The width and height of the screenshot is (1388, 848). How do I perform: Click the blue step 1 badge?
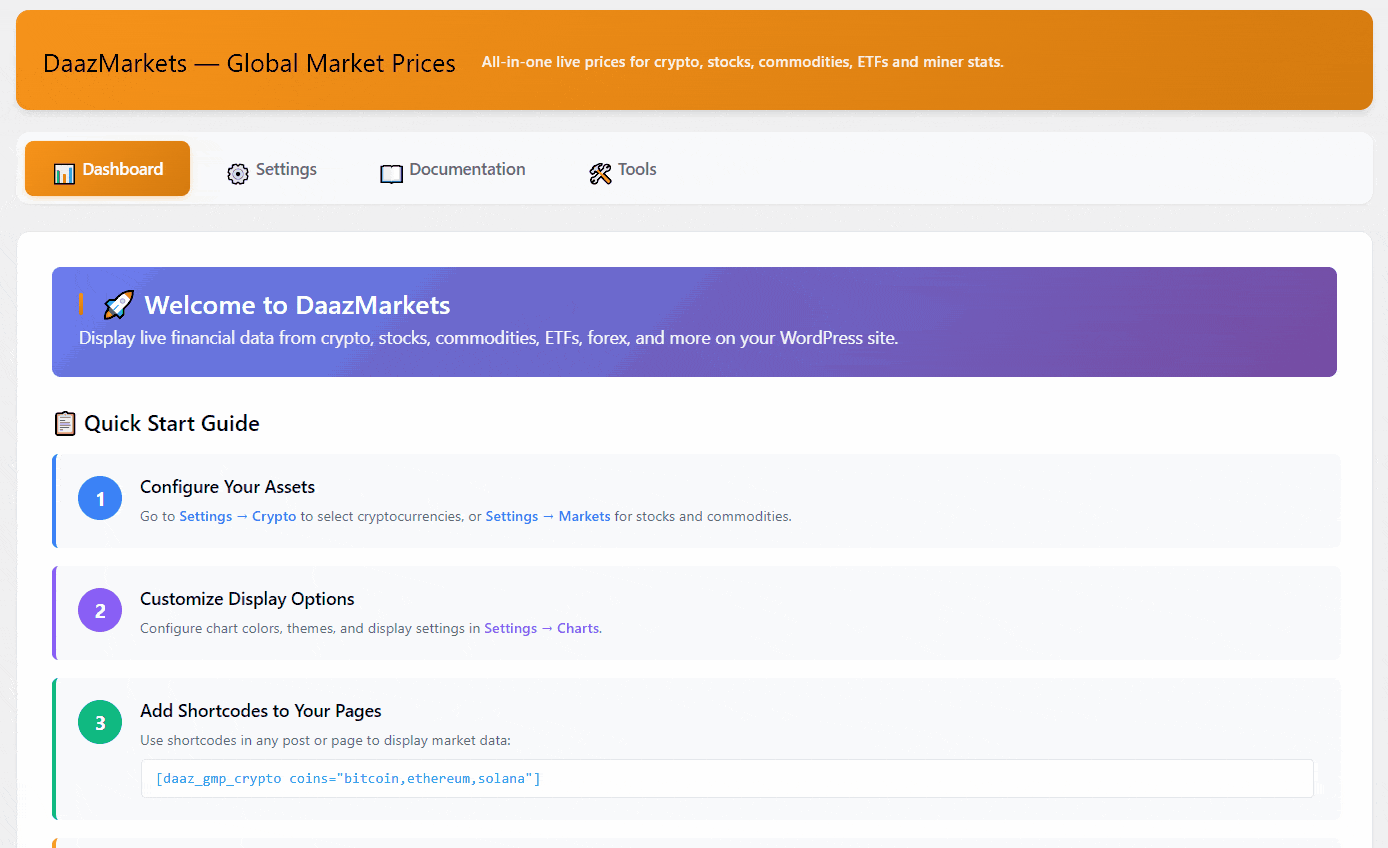point(99,498)
